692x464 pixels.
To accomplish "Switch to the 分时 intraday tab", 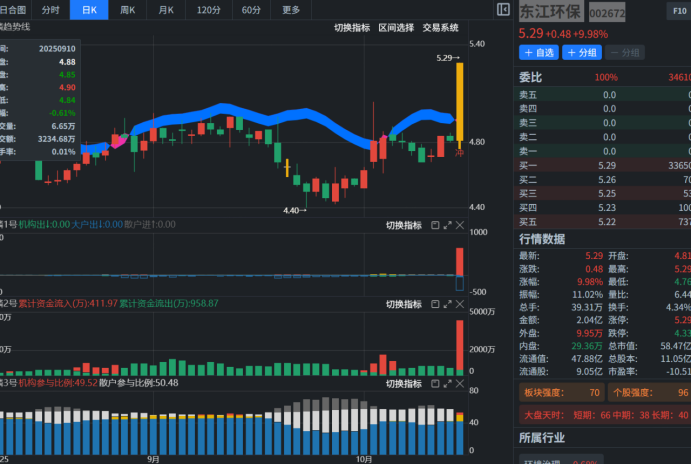I will tap(51, 10).
